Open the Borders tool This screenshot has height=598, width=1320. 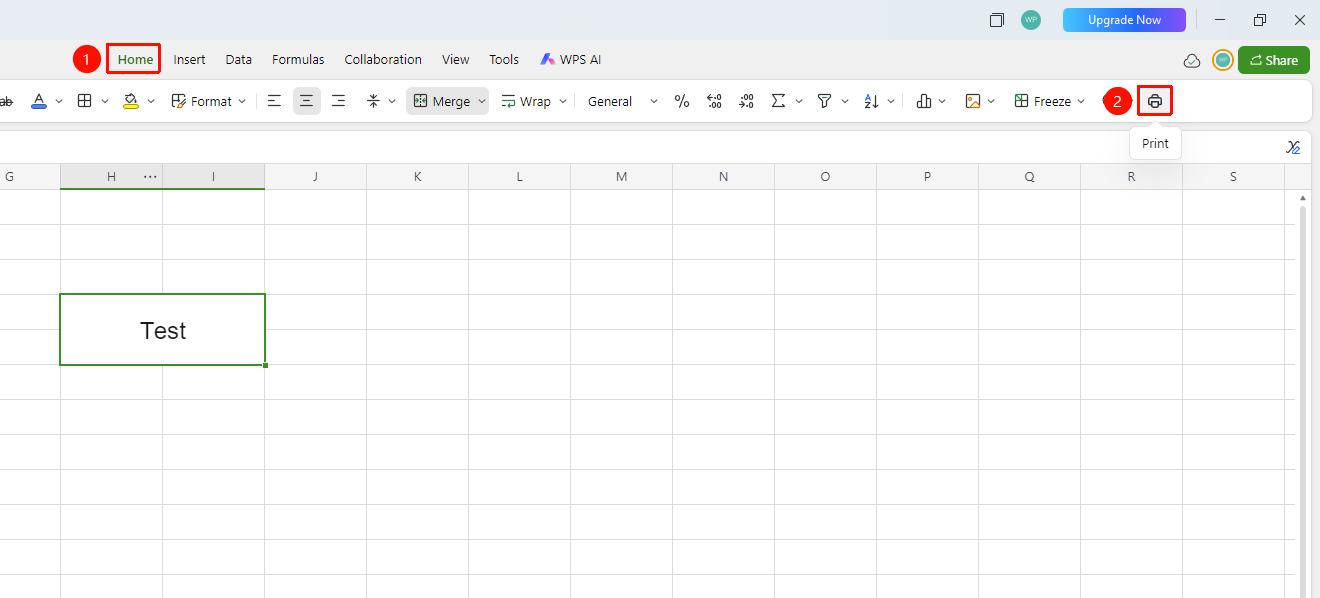click(x=85, y=101)
